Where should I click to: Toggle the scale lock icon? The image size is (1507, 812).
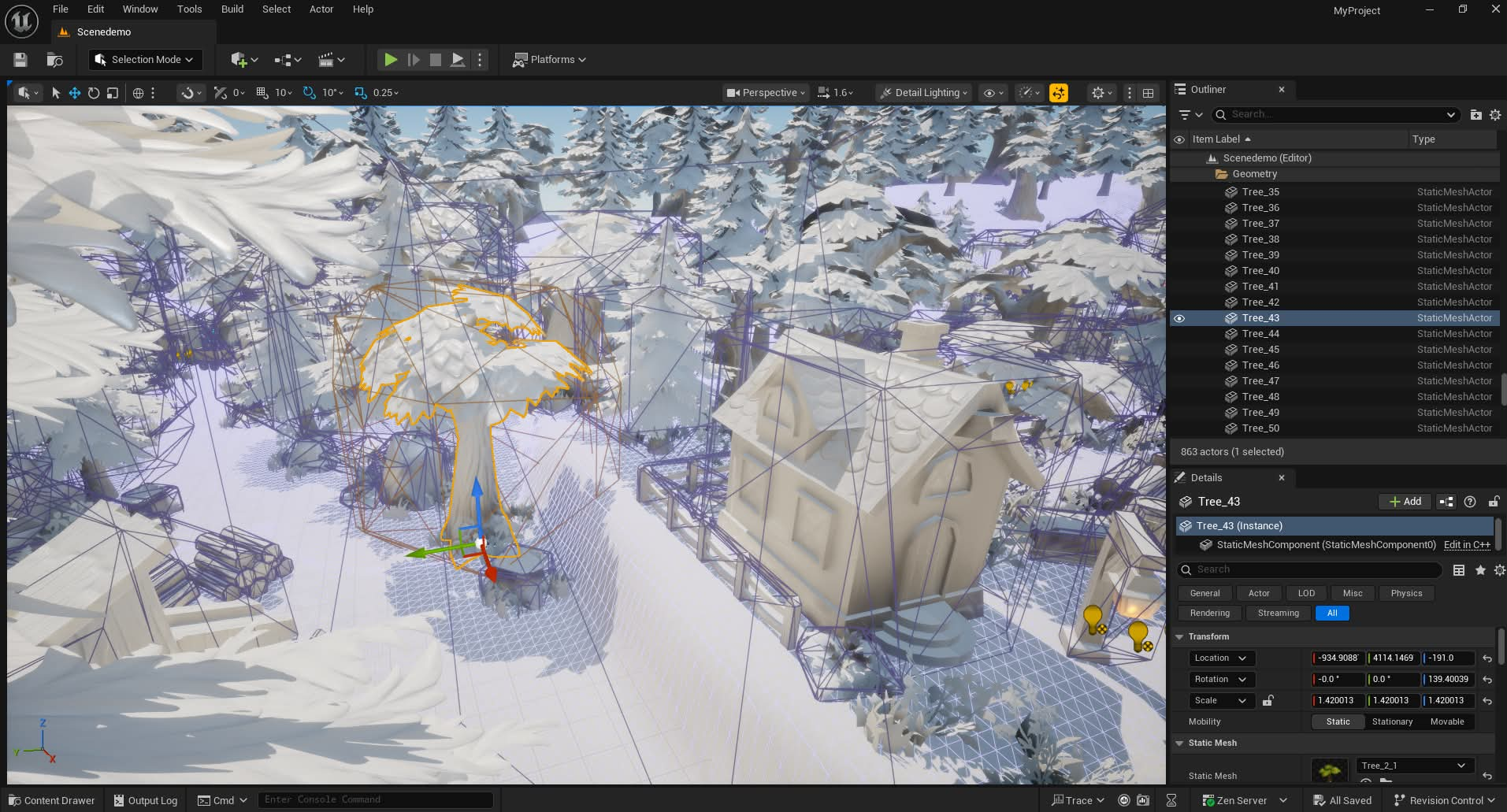click(1268, 700)
